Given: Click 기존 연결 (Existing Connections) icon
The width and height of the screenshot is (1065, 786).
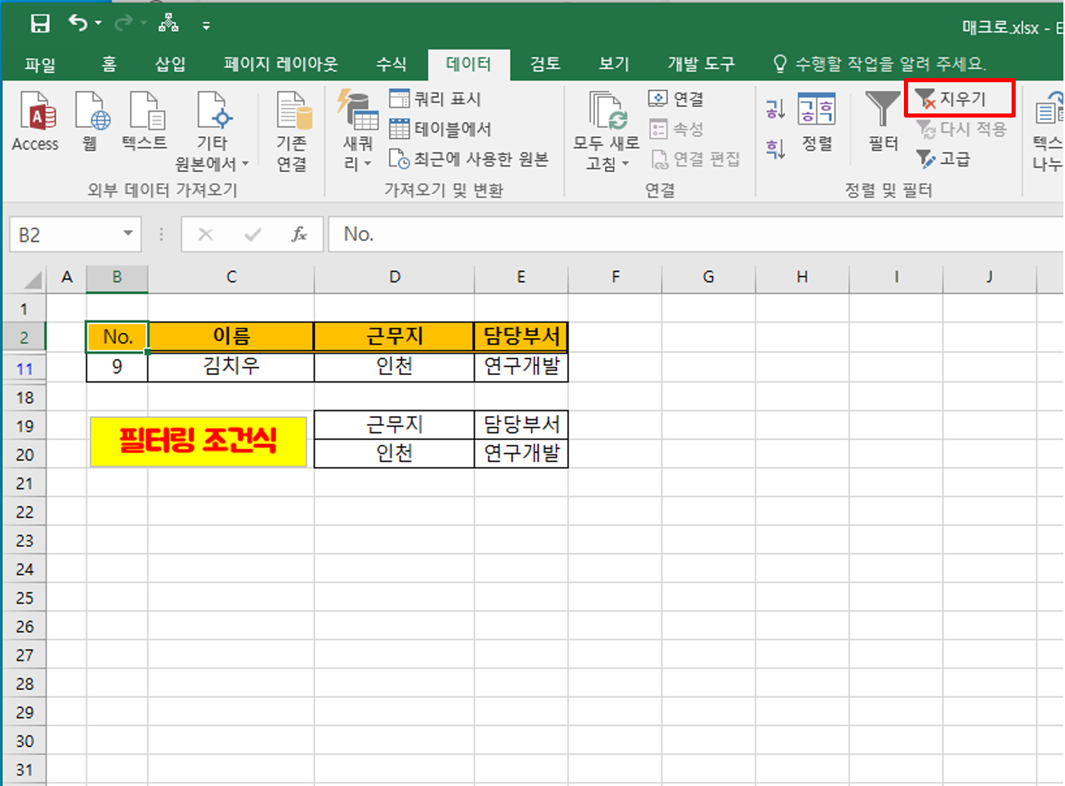Looking at the screenshot, I should click(292, 131).
